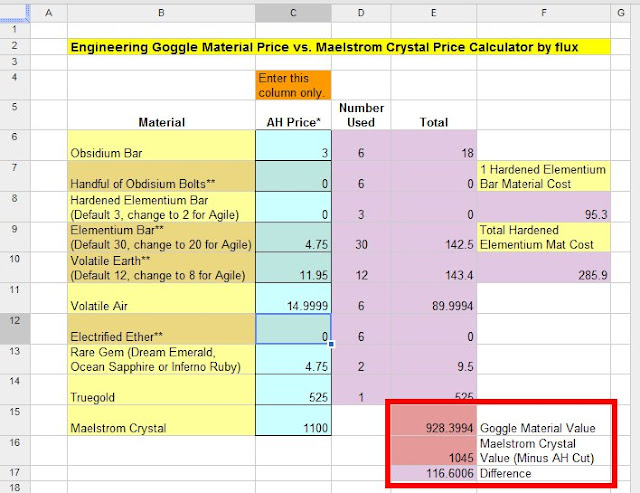
Task: Select Obsidium Bar AH price cell 3
Action: [x=293, y=145]
